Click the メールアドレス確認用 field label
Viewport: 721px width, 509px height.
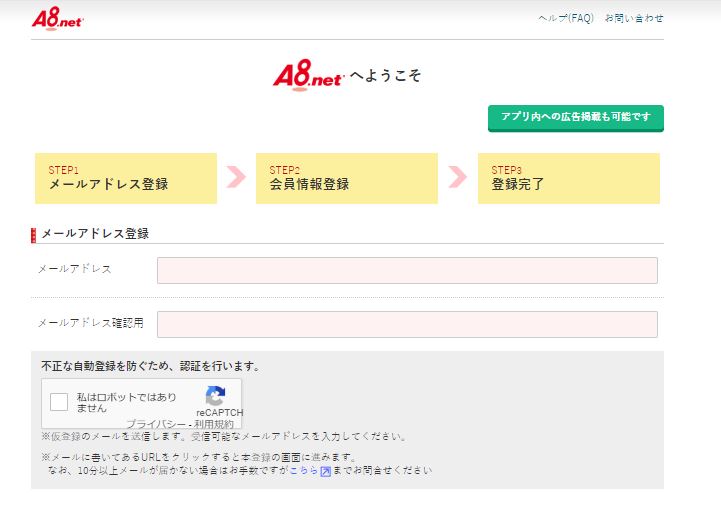pyautogui.click(x=91, y=323)
